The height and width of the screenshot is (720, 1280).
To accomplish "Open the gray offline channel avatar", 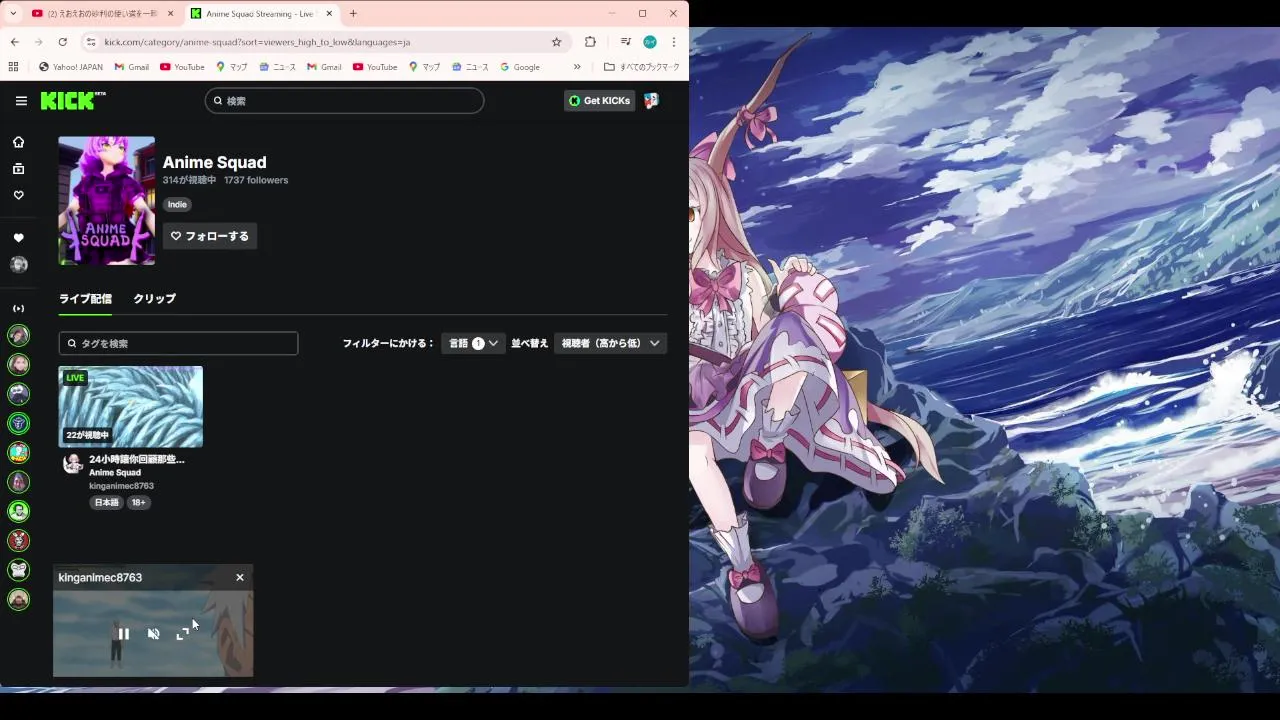I will tap(18, 265).
